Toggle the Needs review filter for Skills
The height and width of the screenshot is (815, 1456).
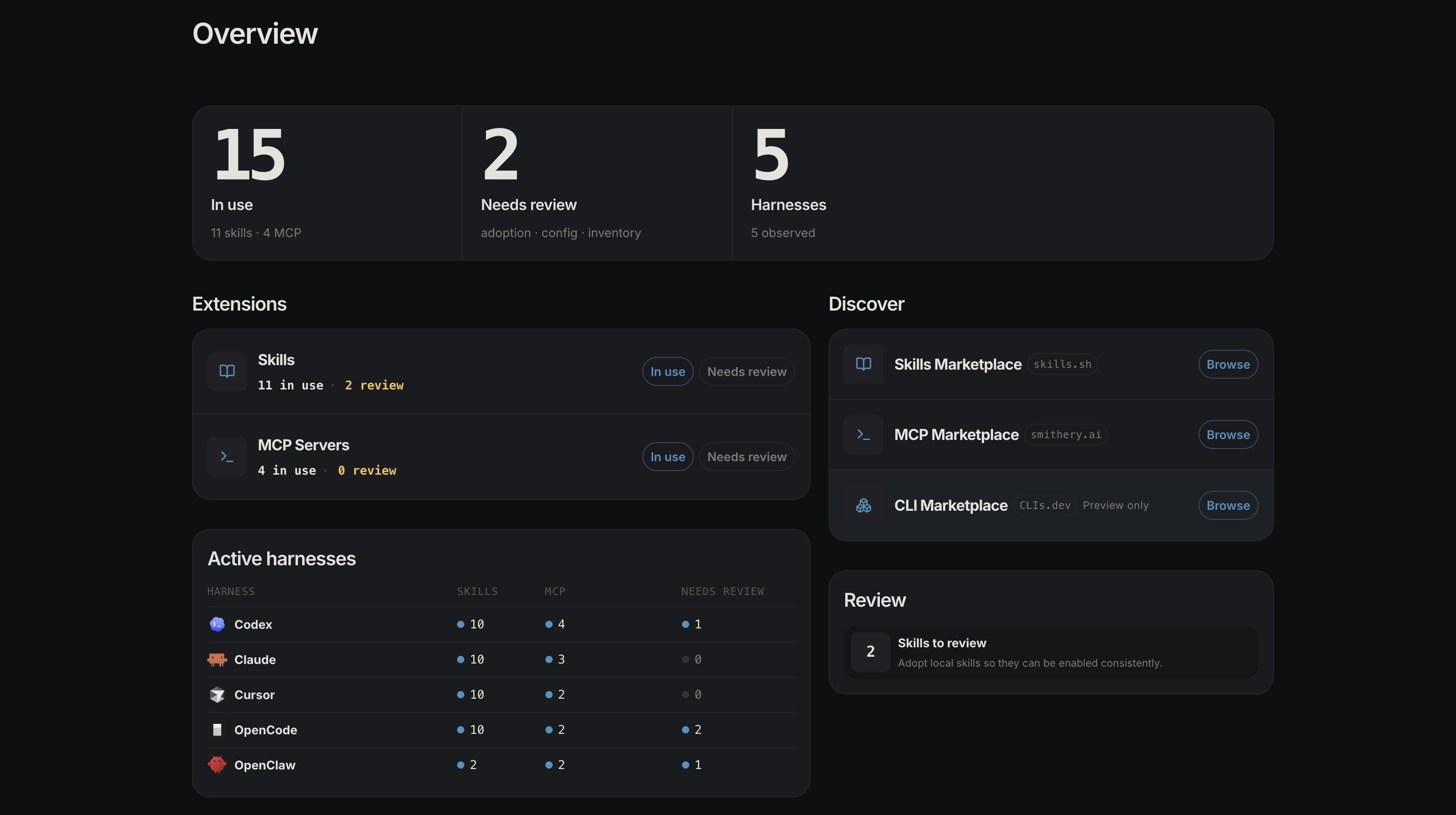click(x=746, y=371)
